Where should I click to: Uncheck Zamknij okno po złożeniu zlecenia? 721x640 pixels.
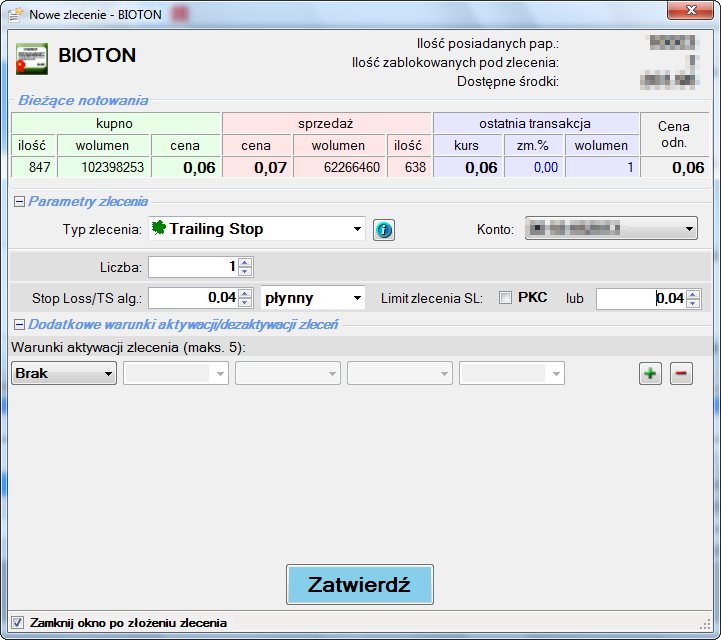(x=17, y=623)
